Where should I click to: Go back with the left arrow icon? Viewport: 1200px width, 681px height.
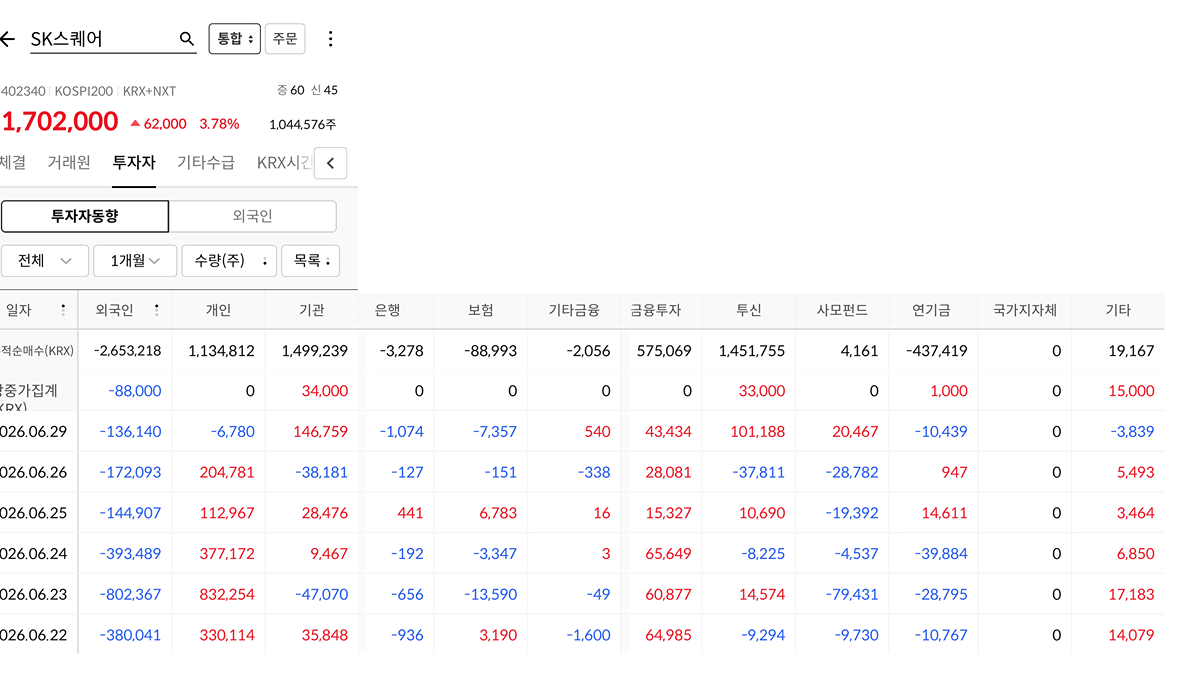(8, 39)
